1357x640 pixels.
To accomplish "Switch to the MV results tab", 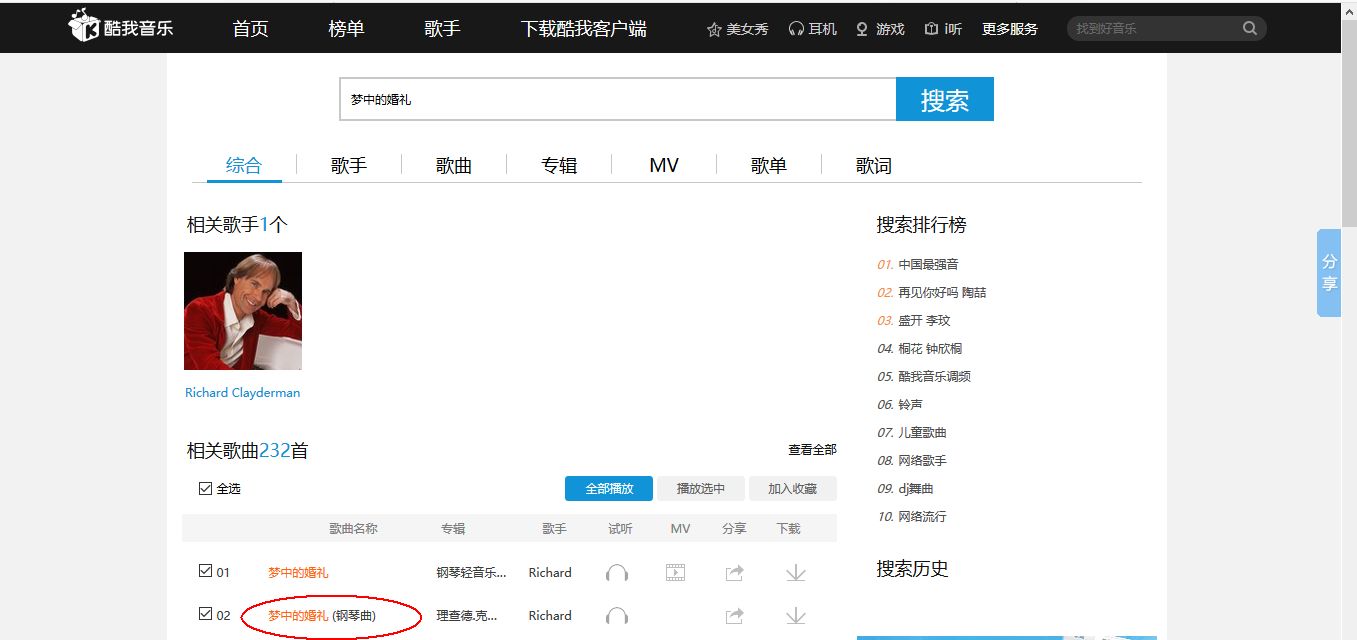I will (664, 165).
